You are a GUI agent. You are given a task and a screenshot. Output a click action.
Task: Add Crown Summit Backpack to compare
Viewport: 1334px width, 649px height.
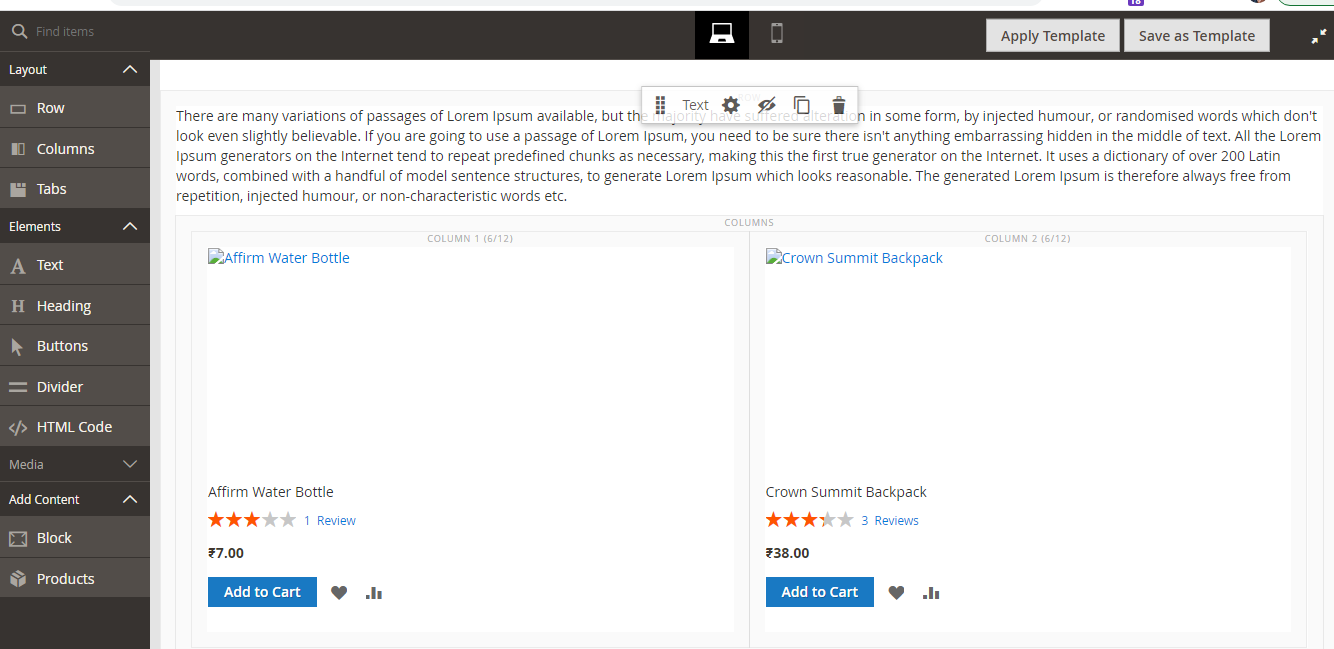pos(931,592)
